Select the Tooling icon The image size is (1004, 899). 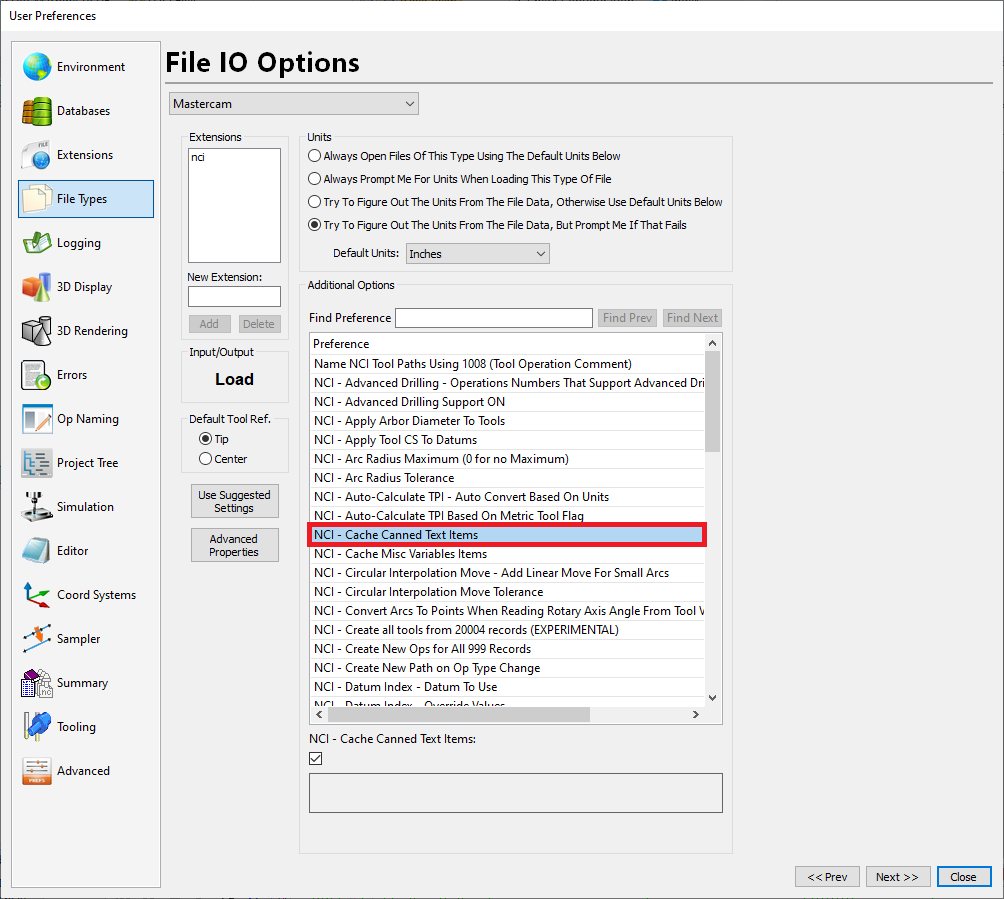pyautogui.click(x=37, y=727)
